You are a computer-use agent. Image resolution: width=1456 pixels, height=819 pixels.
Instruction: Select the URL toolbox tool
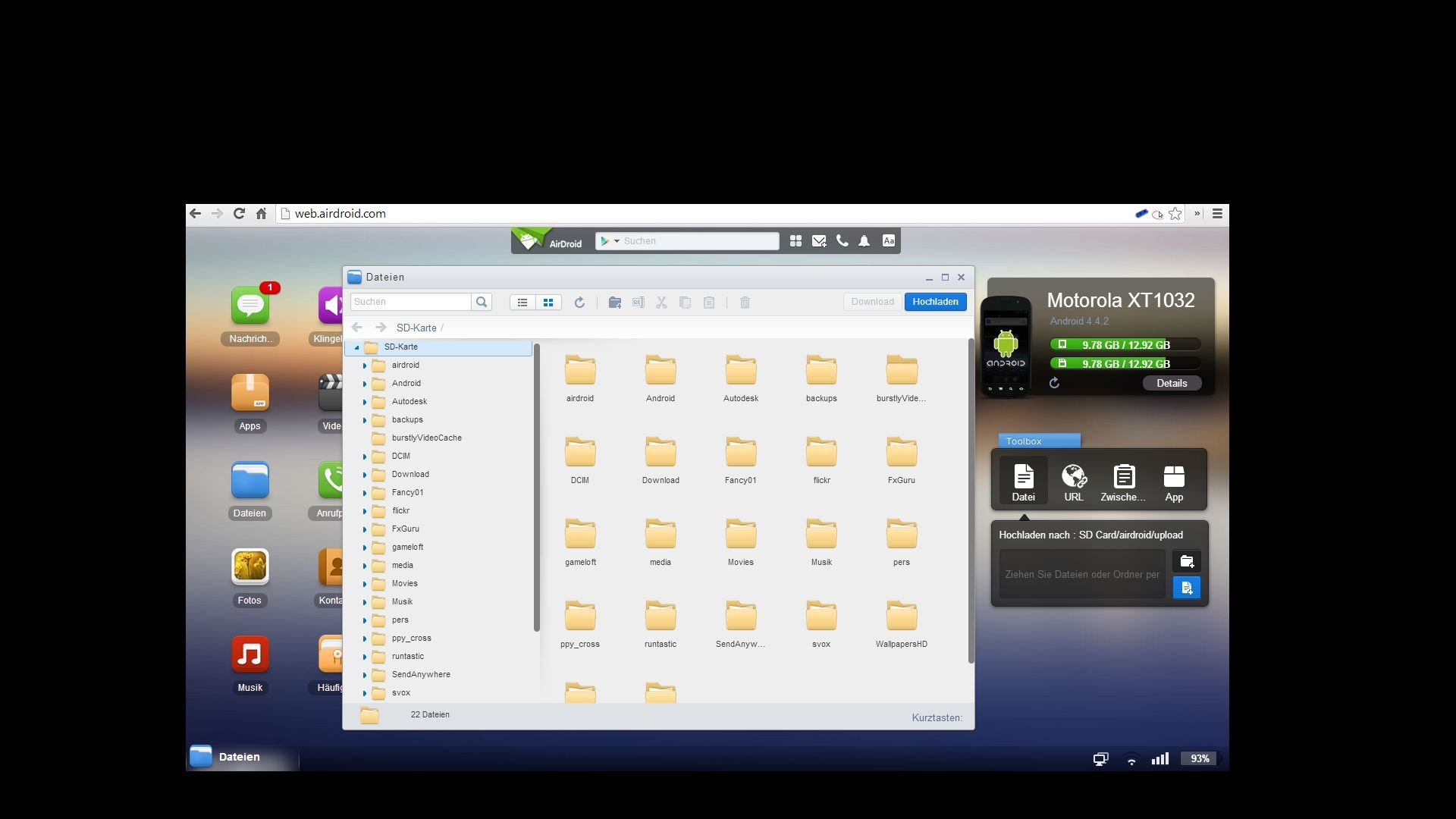[x=1074, y=482]
